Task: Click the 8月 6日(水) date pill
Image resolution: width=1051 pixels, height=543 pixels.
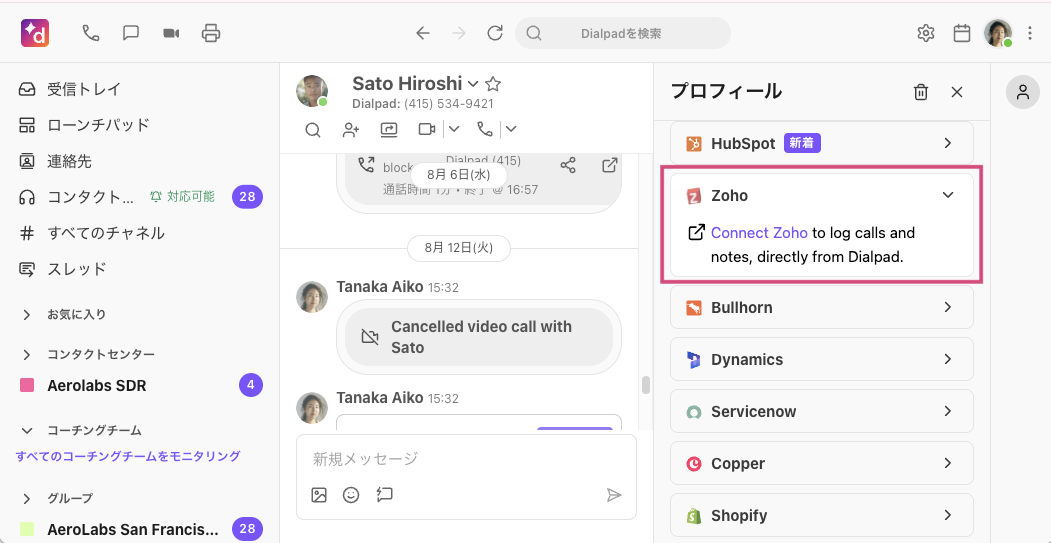Action: pos(458,175)
